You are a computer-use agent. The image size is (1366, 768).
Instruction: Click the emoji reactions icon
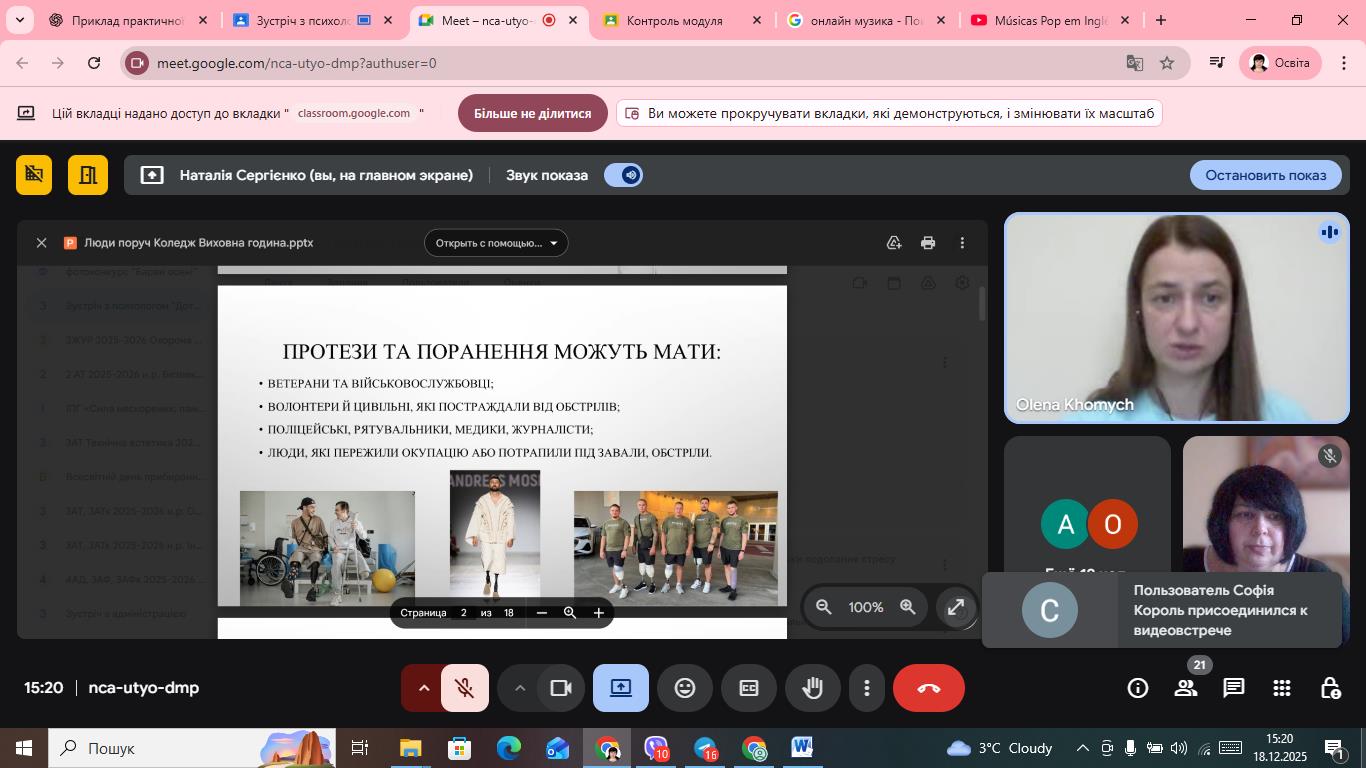pyautogui.click(x=685, y=688)
